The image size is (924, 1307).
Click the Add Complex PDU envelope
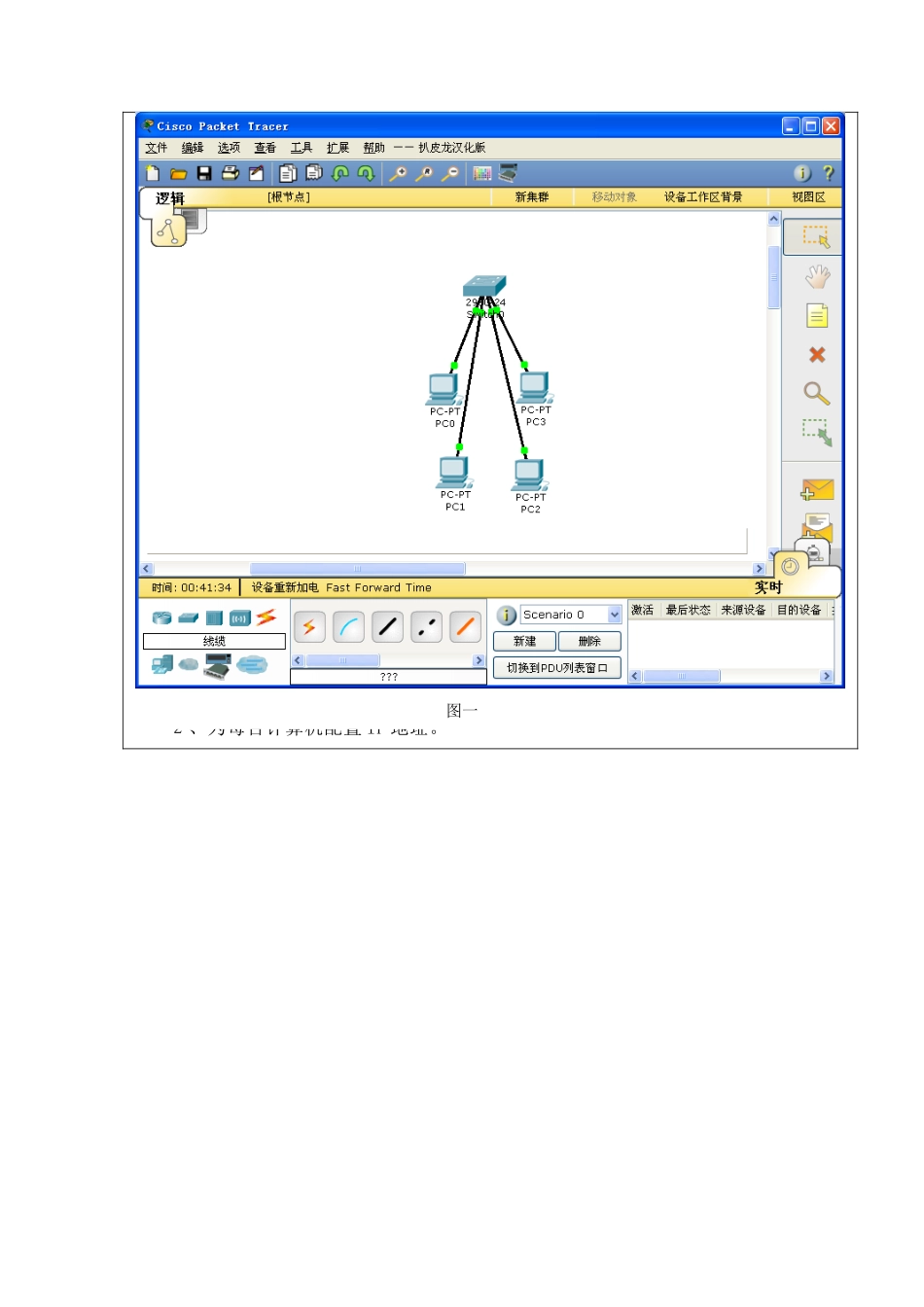tap(817, 526)
